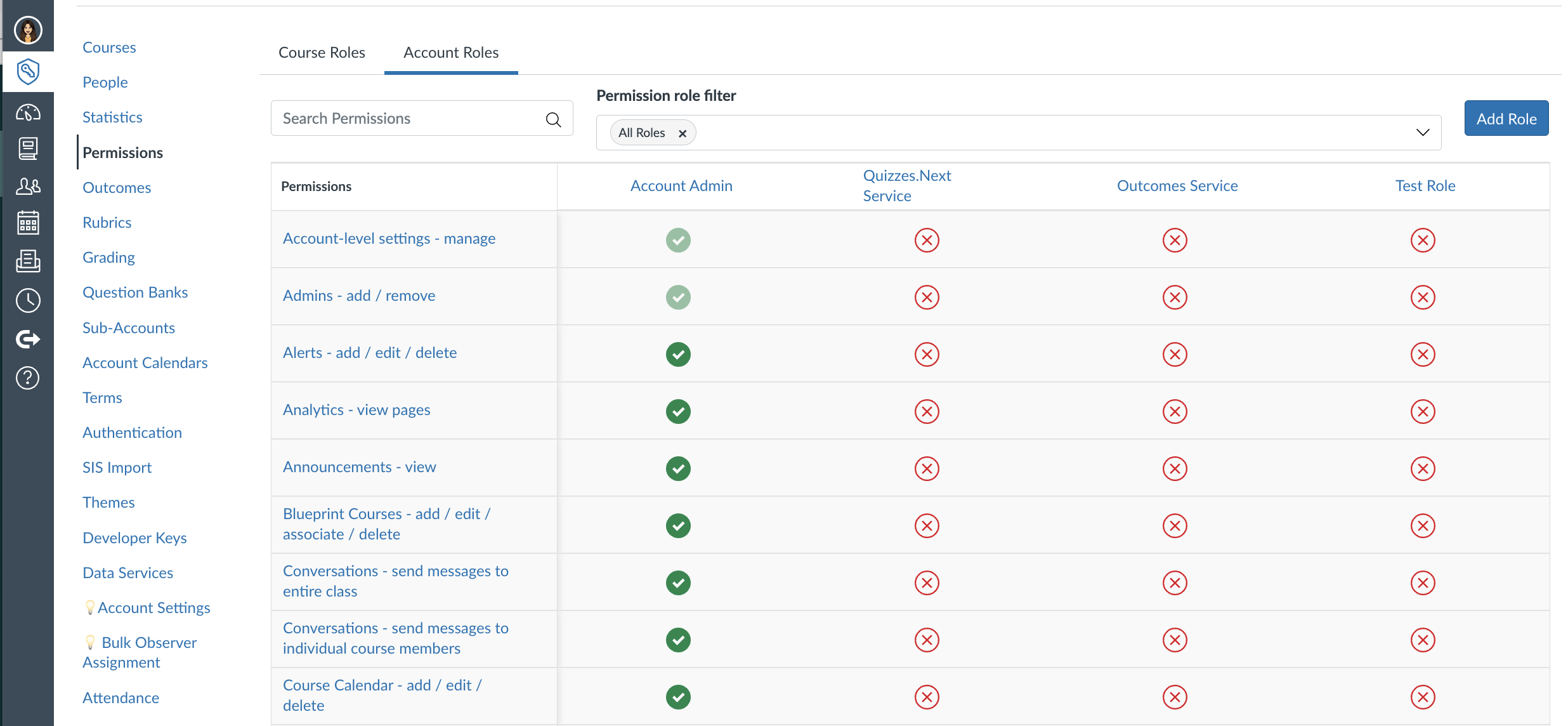Expand Account-level settings - manage permission
Viewport: 1568px width, 726px height.
click(x=389, y=239)
